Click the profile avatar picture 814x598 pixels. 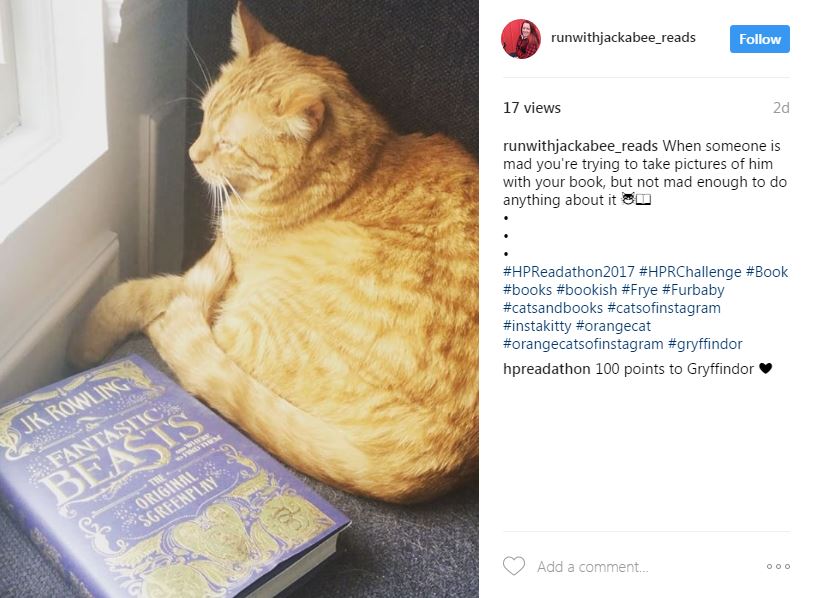(x=521, y=39)
